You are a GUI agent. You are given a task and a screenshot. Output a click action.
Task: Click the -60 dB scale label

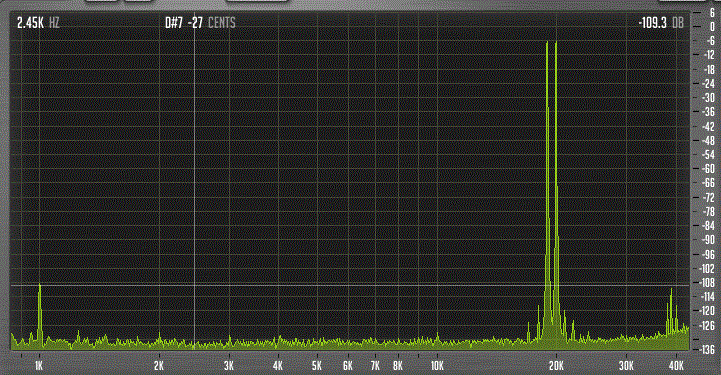pyautogui.click(x=709, y=169)
